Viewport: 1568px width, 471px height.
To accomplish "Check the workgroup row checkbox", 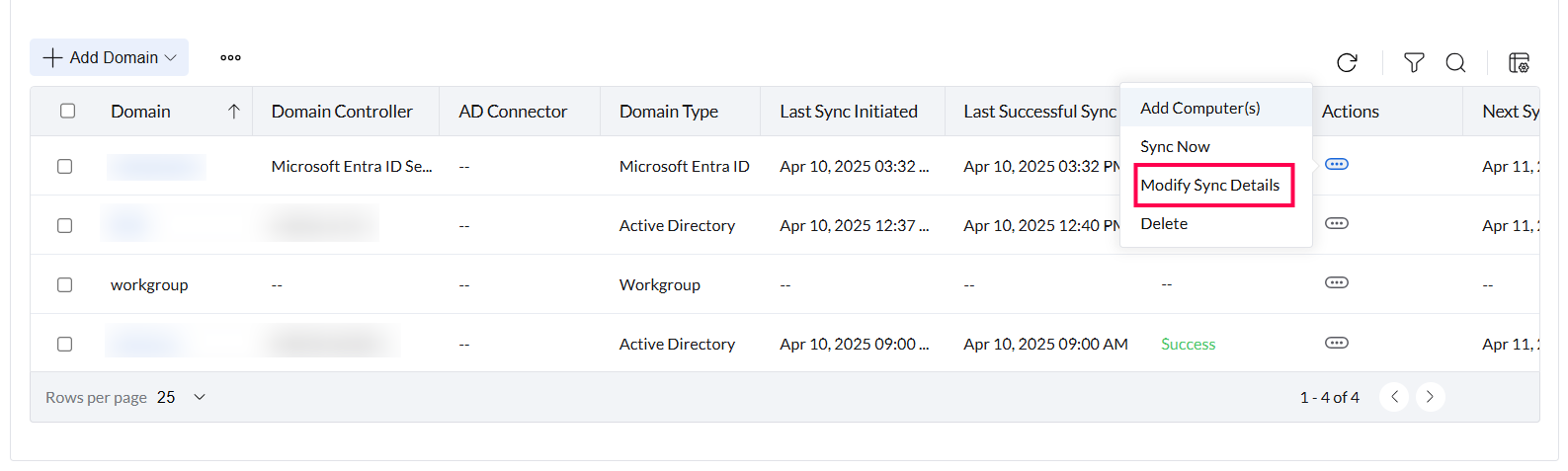I will pos(65,284).
